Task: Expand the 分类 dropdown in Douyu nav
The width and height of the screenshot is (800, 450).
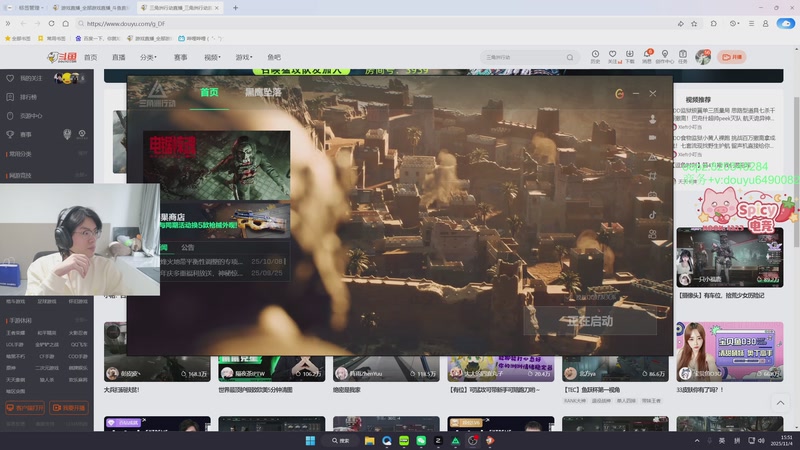Action: [148, 57]
